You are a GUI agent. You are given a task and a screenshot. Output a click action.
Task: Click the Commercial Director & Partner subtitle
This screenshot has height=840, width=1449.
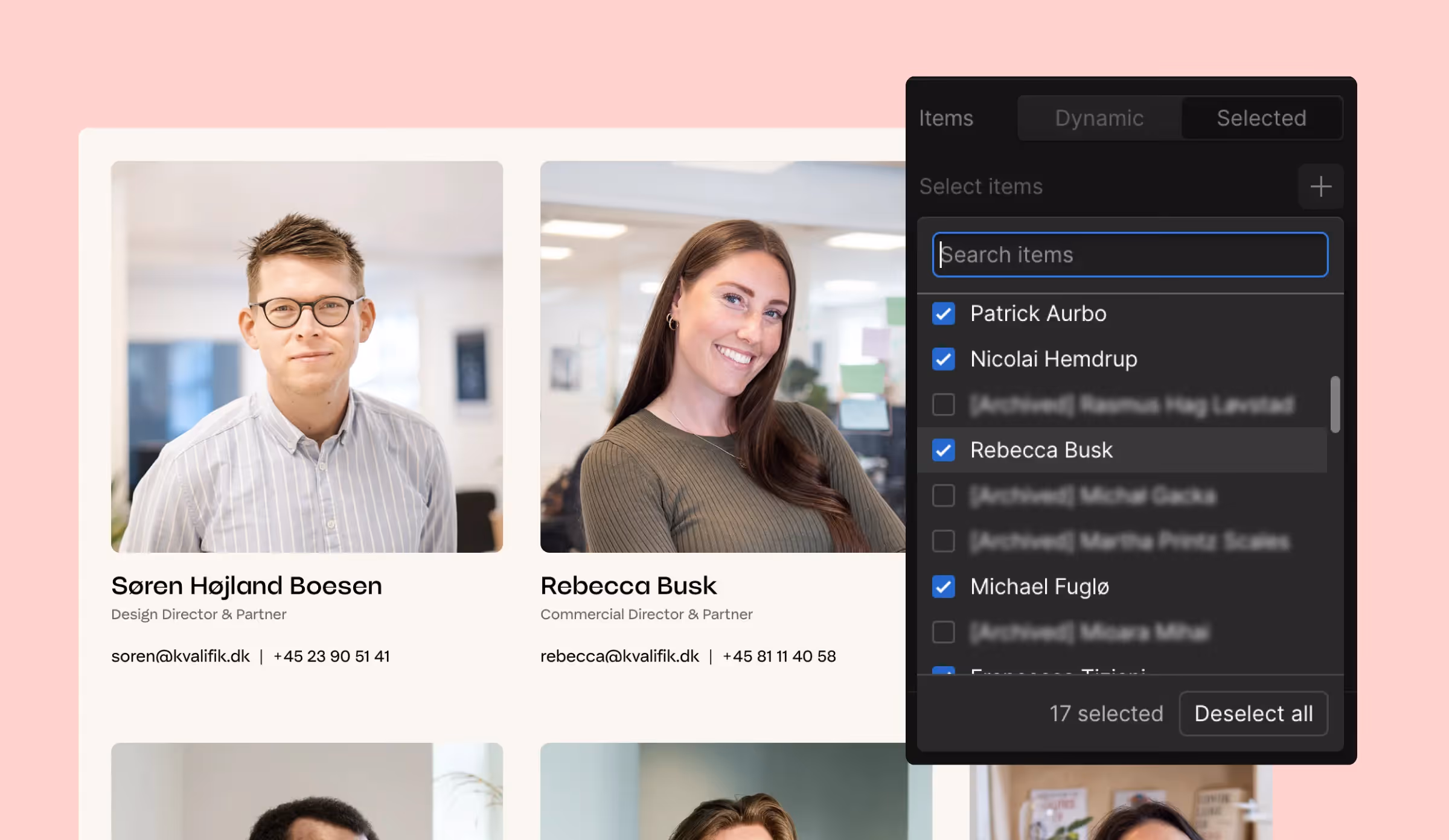tap(647, 614)
